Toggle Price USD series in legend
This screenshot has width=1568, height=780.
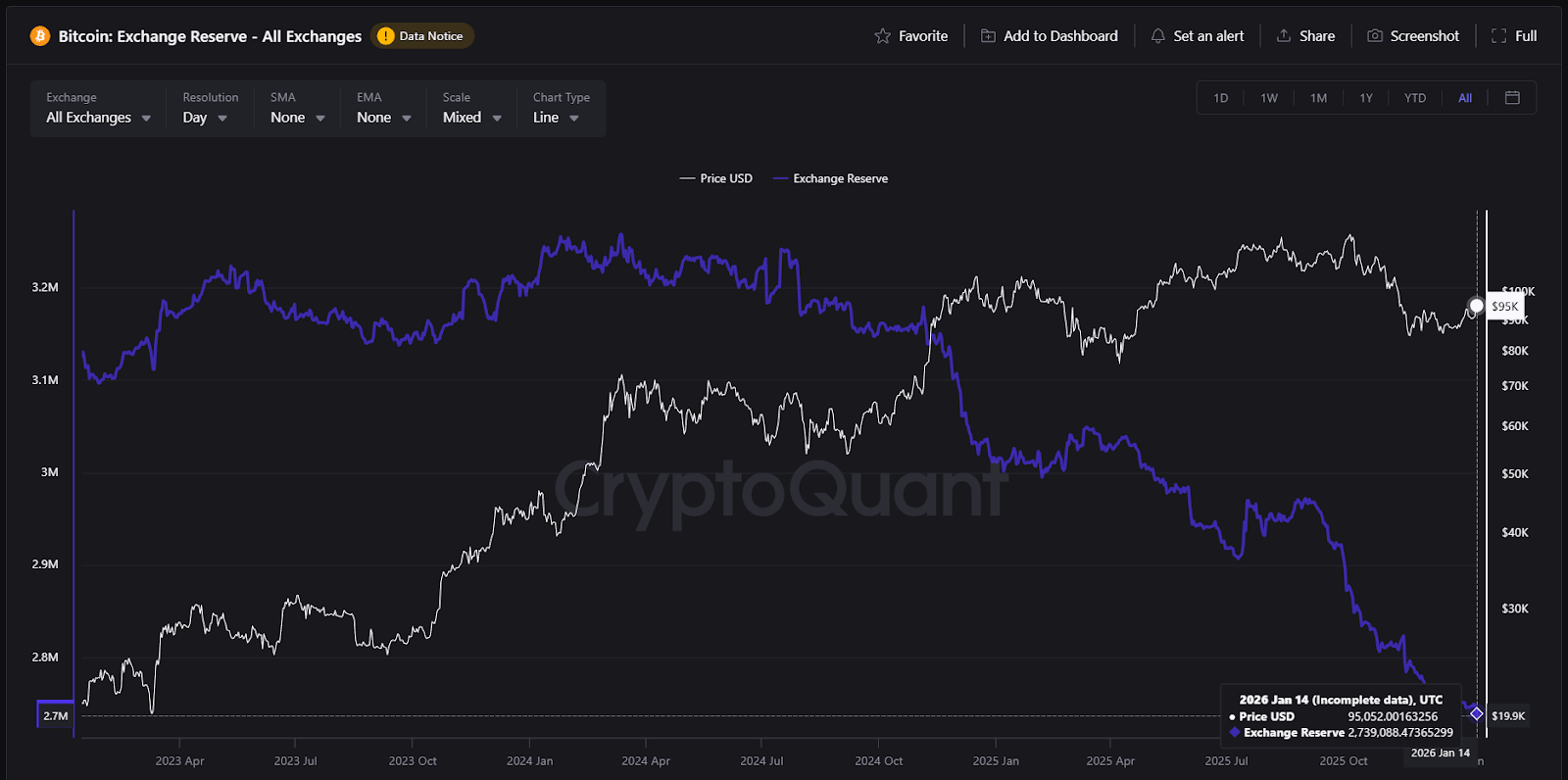(716, 178)
